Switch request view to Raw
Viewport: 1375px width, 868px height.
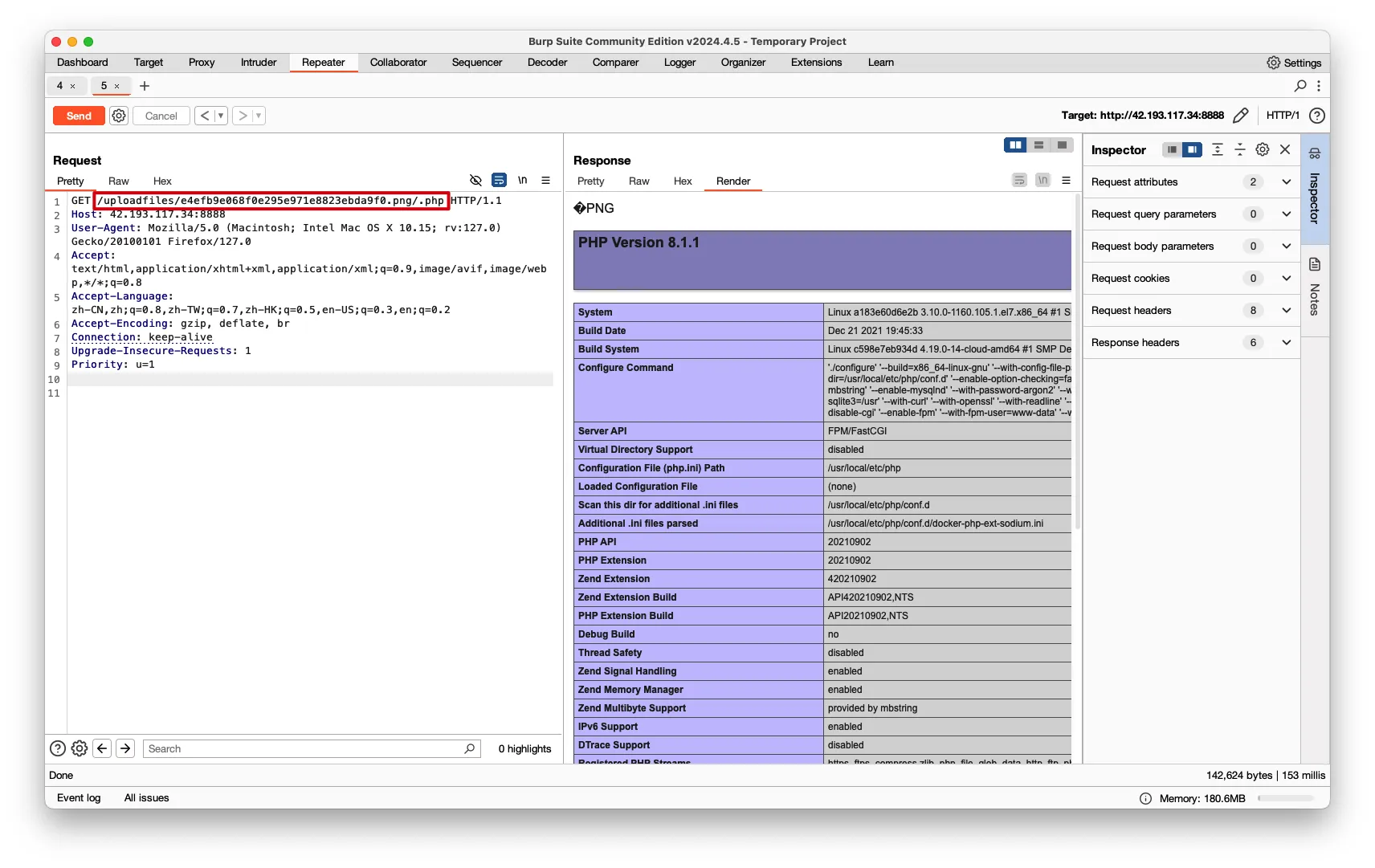119,181
